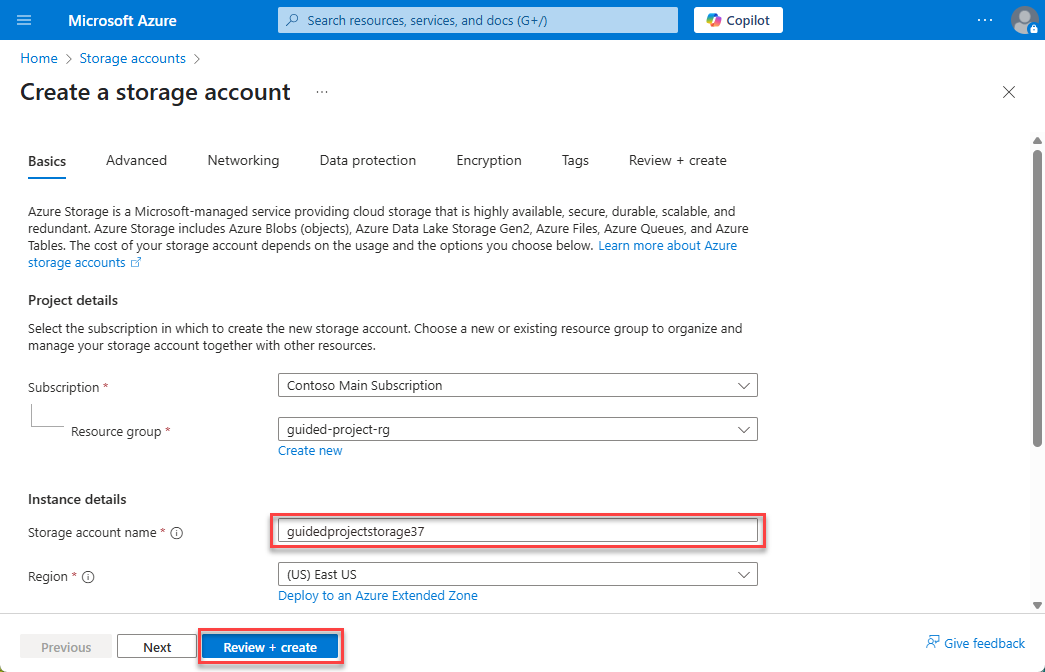Click the info icon beside Region
Viewport: 1045px width, 672px height.
(x=88, y=577)
